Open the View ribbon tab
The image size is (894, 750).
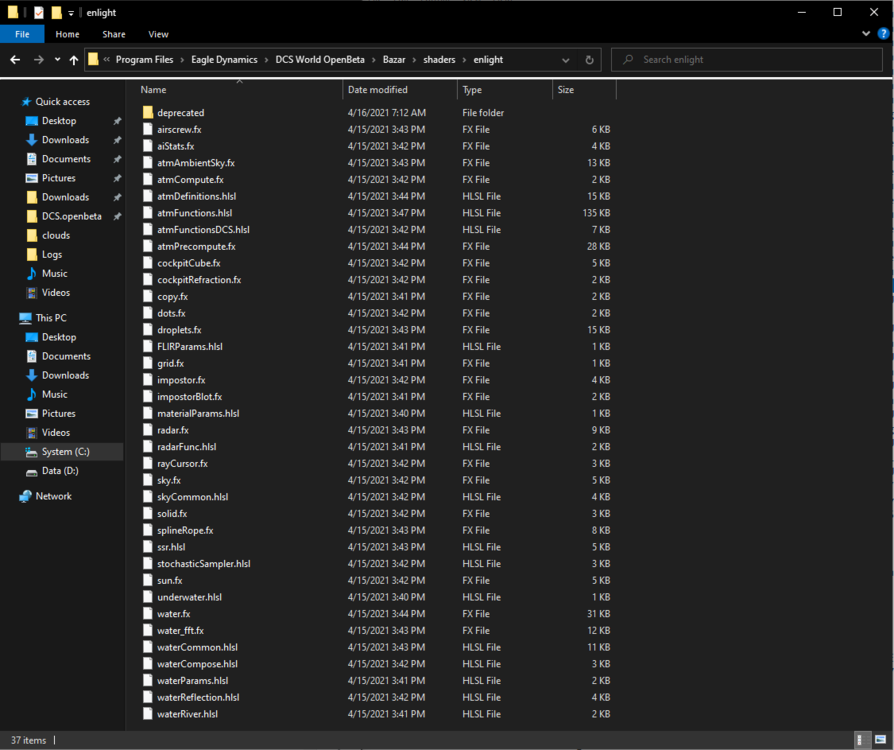tap(158, 34)
